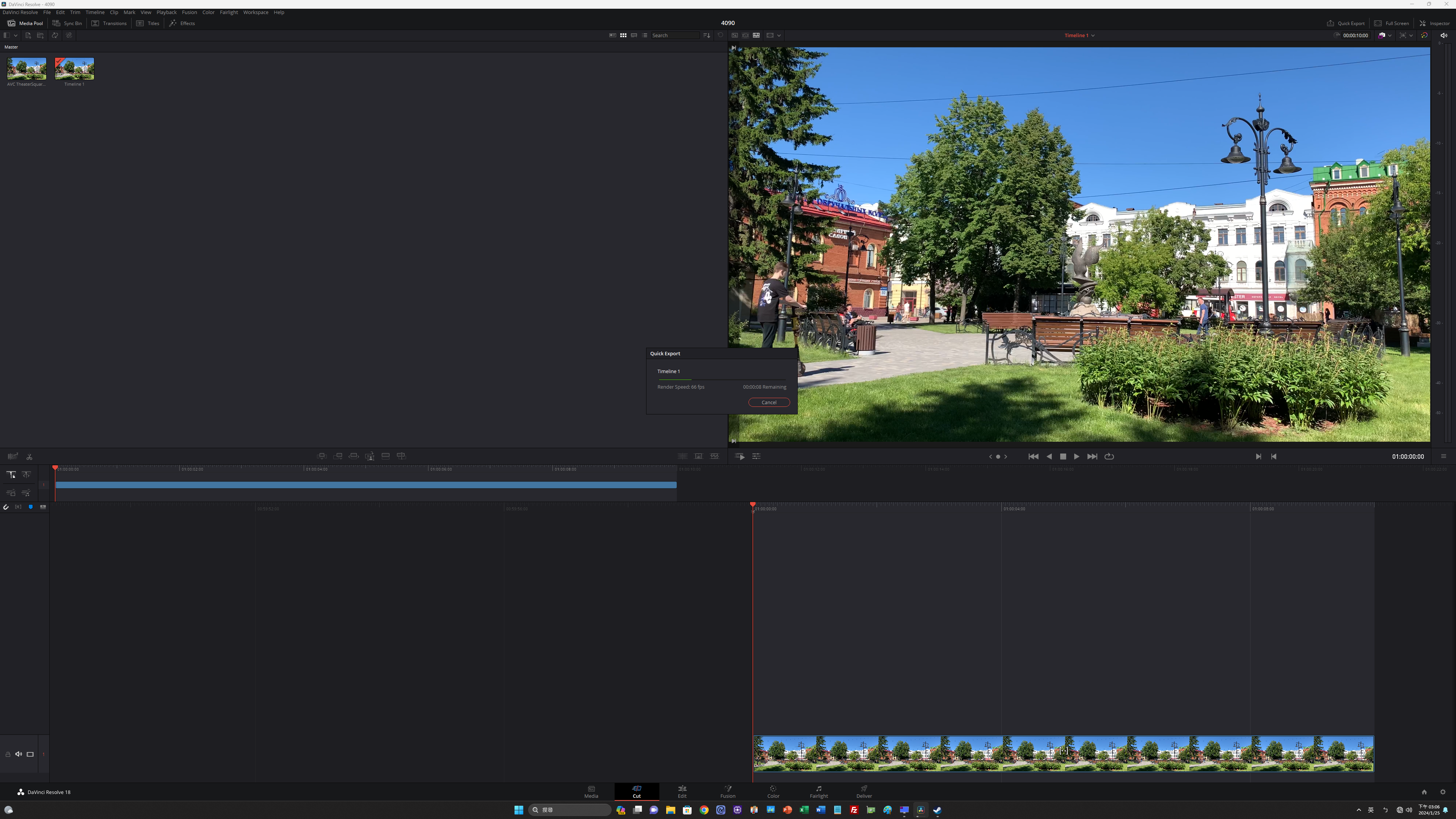Click the Relink Media icon

(x=69, y=35)
